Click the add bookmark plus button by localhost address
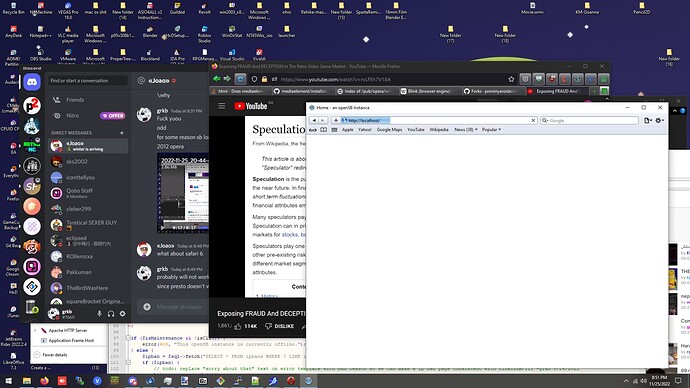Viewport: 690px width, 388px height. [335, 120]
